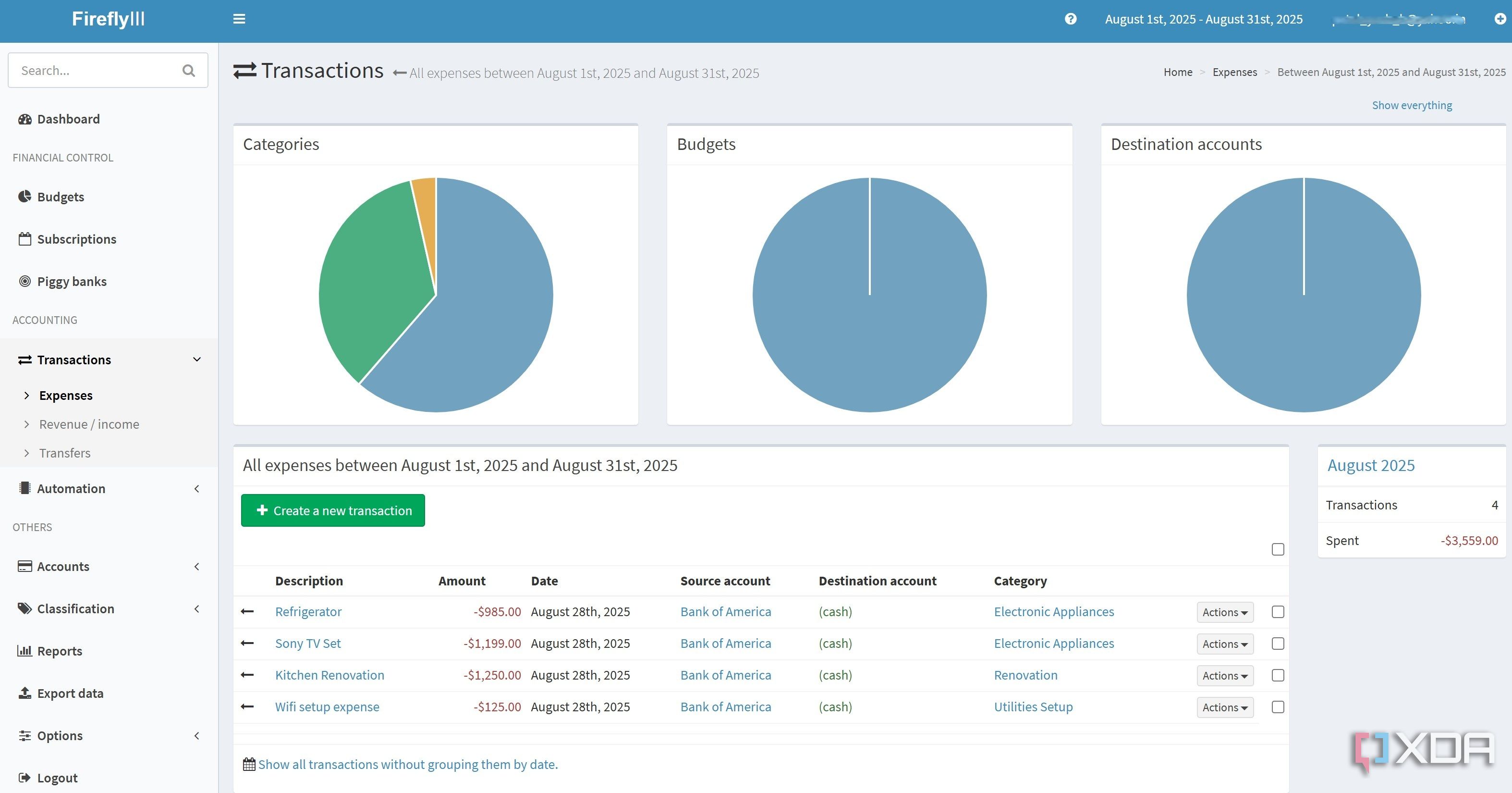Toggle sidebar with hamburger menu icon
Screen dimensions: 1512x793
[239, 19]
